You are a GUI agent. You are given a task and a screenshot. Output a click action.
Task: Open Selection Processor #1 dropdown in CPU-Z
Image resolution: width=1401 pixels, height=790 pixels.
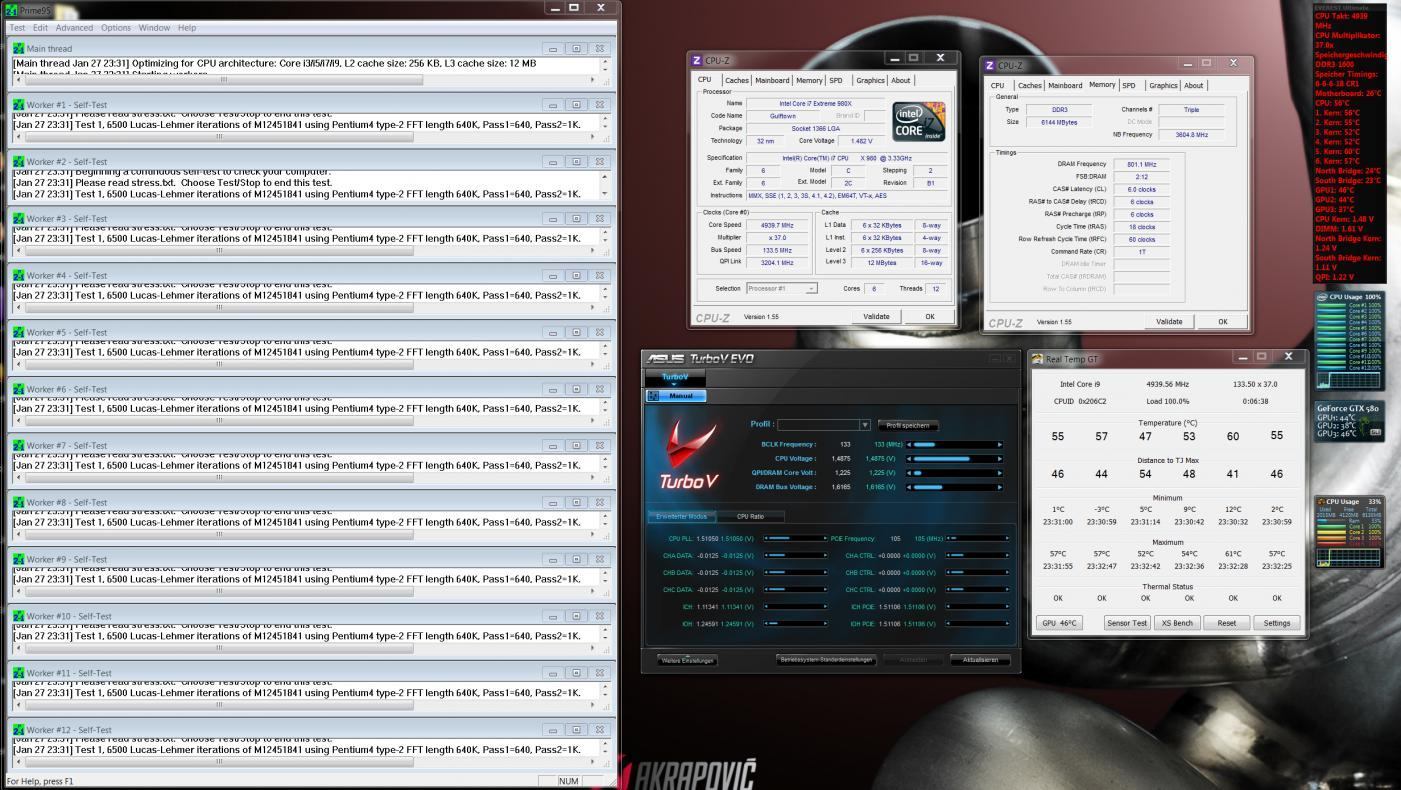[x=782, y=288]
